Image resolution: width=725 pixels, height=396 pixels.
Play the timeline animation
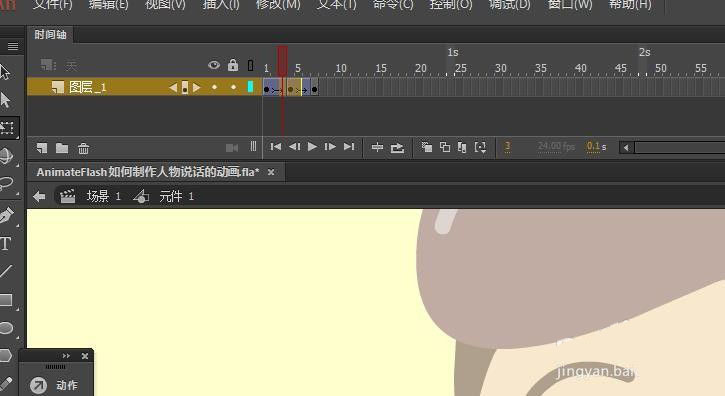coord(312,147)
